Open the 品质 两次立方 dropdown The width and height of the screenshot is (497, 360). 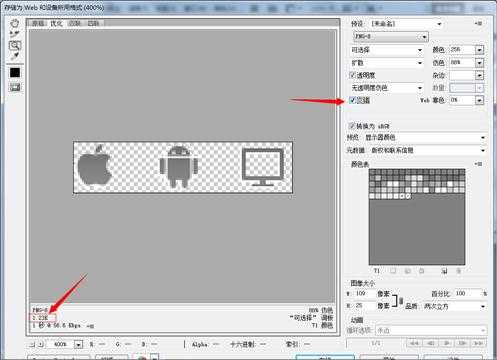click(x=454, y=306)
